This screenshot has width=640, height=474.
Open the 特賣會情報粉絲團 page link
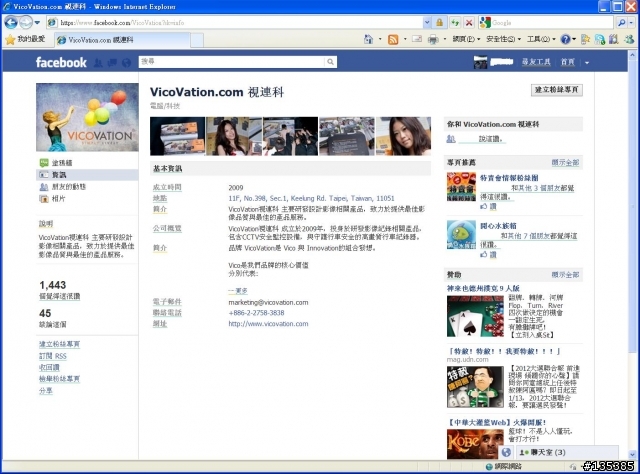tap(509, 178)
